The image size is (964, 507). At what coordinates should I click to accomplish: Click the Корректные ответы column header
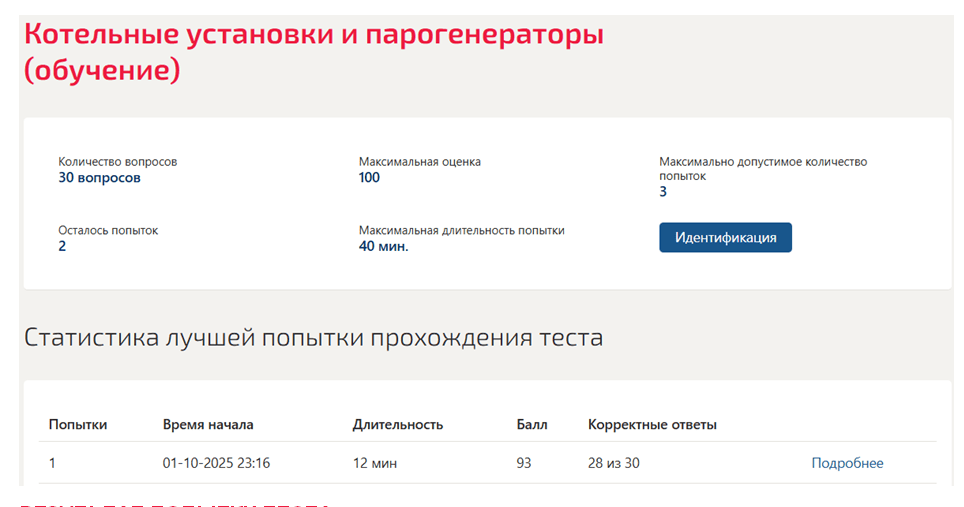(x=652, y=425)
